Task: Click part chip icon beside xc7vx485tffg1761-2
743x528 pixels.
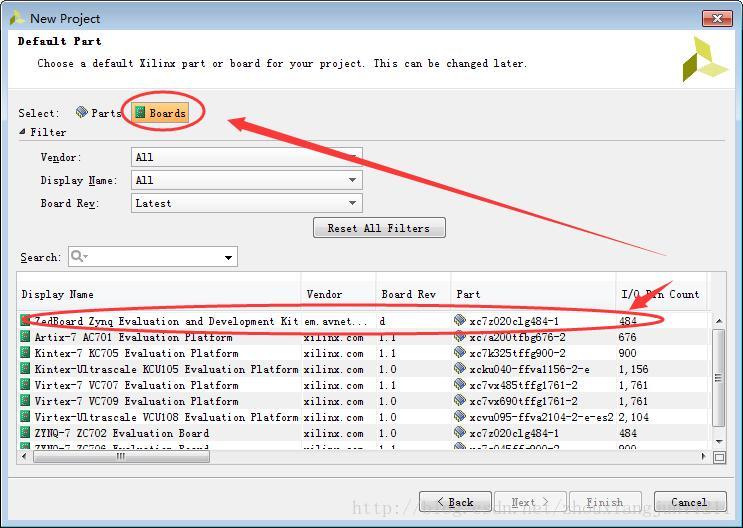Action: pyautogui.click(x=460, y=384)
